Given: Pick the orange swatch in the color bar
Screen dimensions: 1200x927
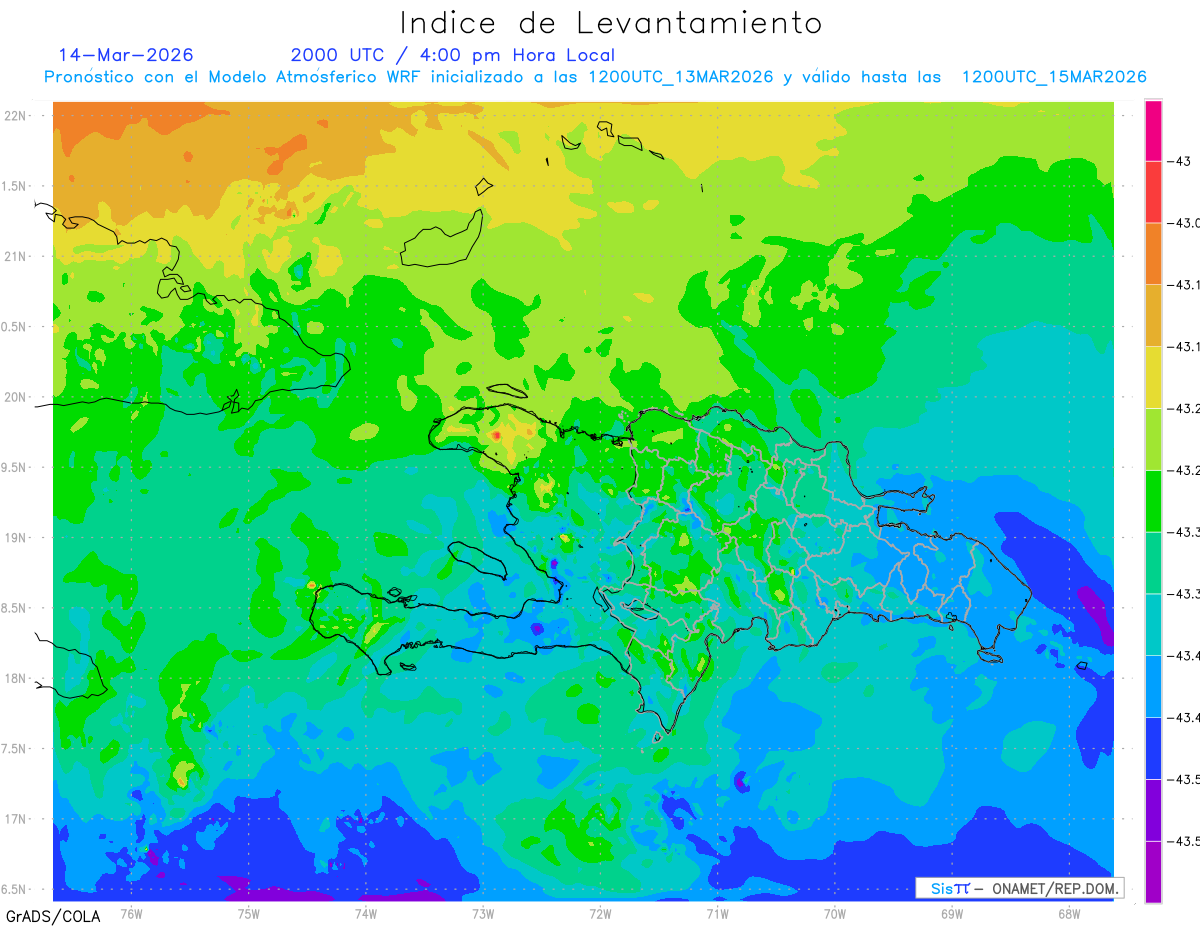Looking at the screenshot, I should 1153,254.
